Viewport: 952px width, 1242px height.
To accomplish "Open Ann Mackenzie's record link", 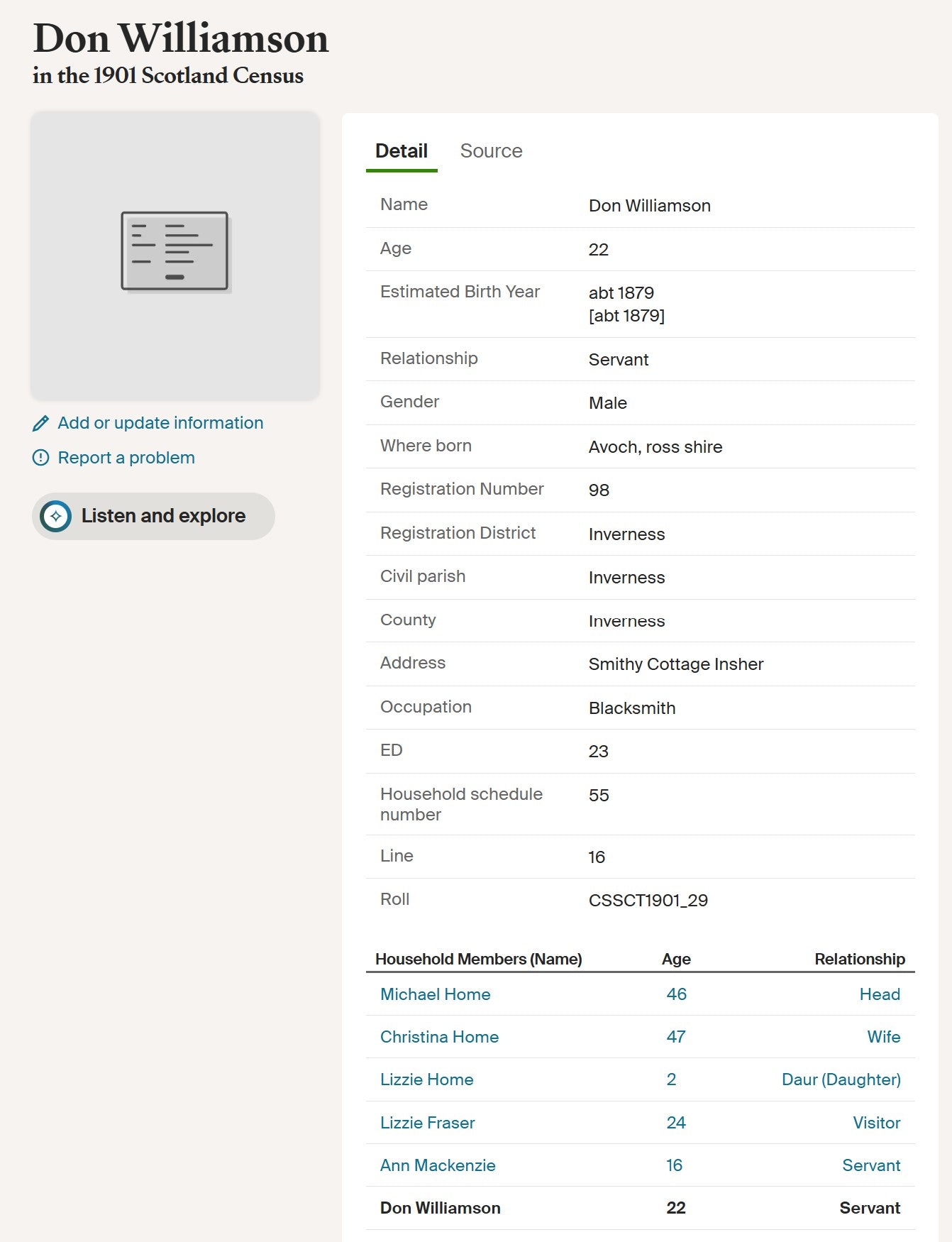I will tap(438, 1165).
